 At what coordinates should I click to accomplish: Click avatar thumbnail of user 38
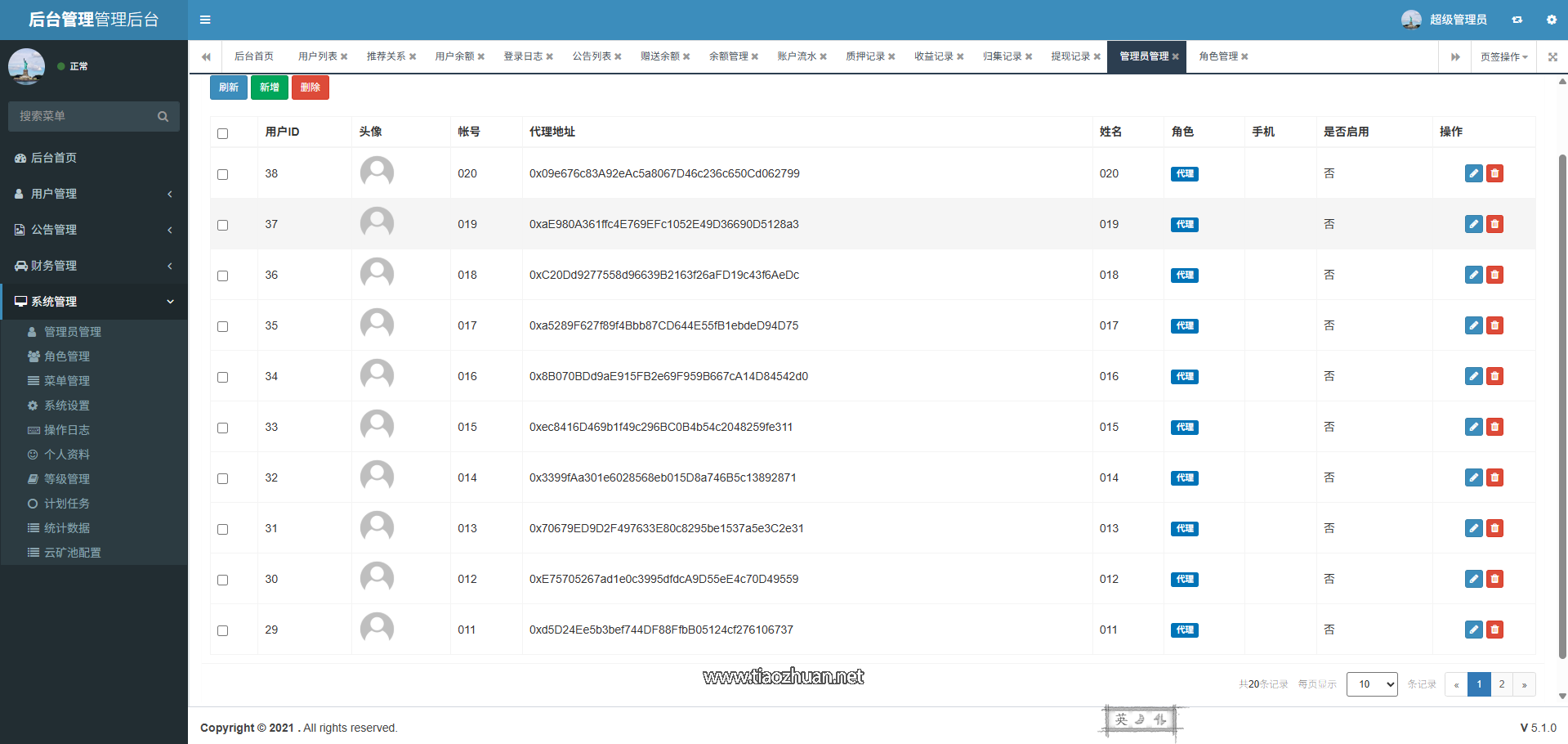[x=377, y=173]
